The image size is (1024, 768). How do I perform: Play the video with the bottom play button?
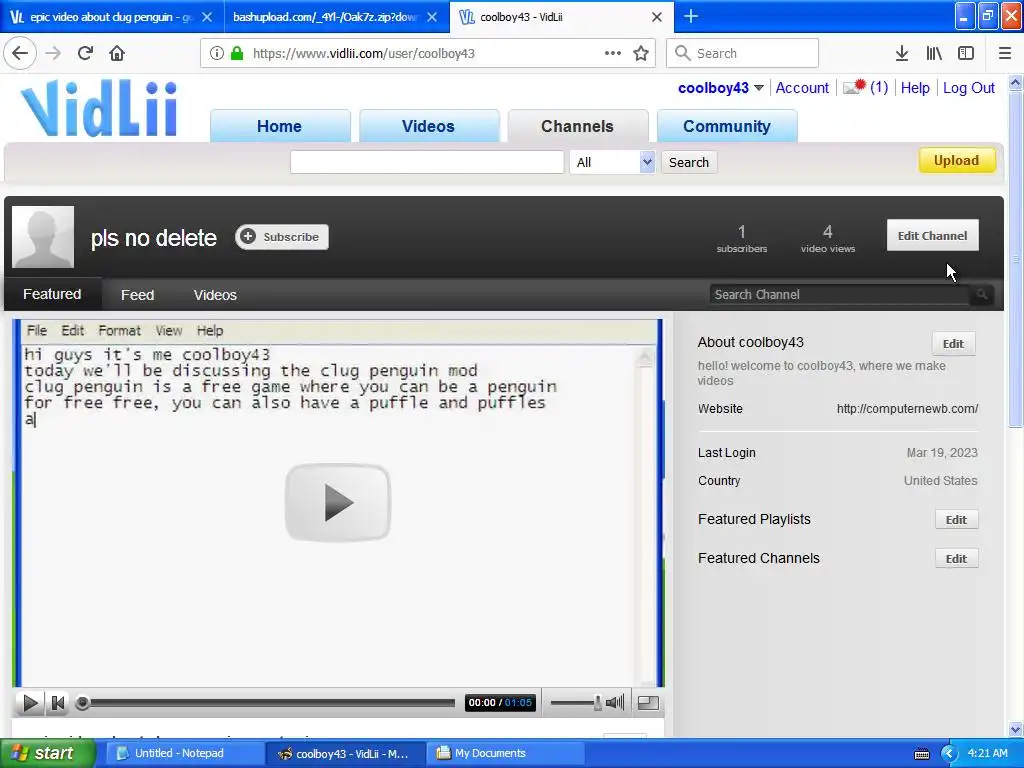29,703
